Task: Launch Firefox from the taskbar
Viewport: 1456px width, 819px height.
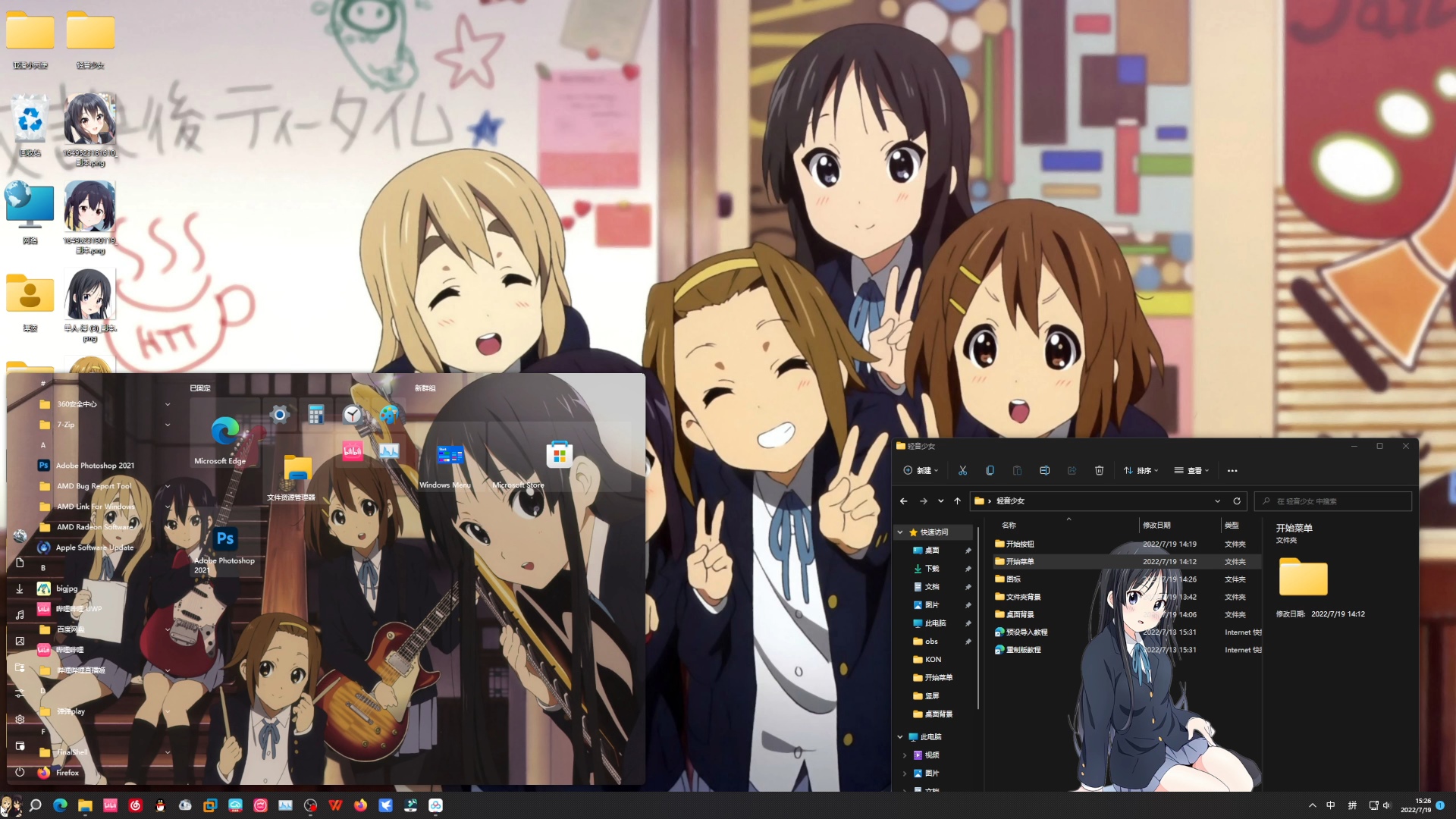Action: 360,805
